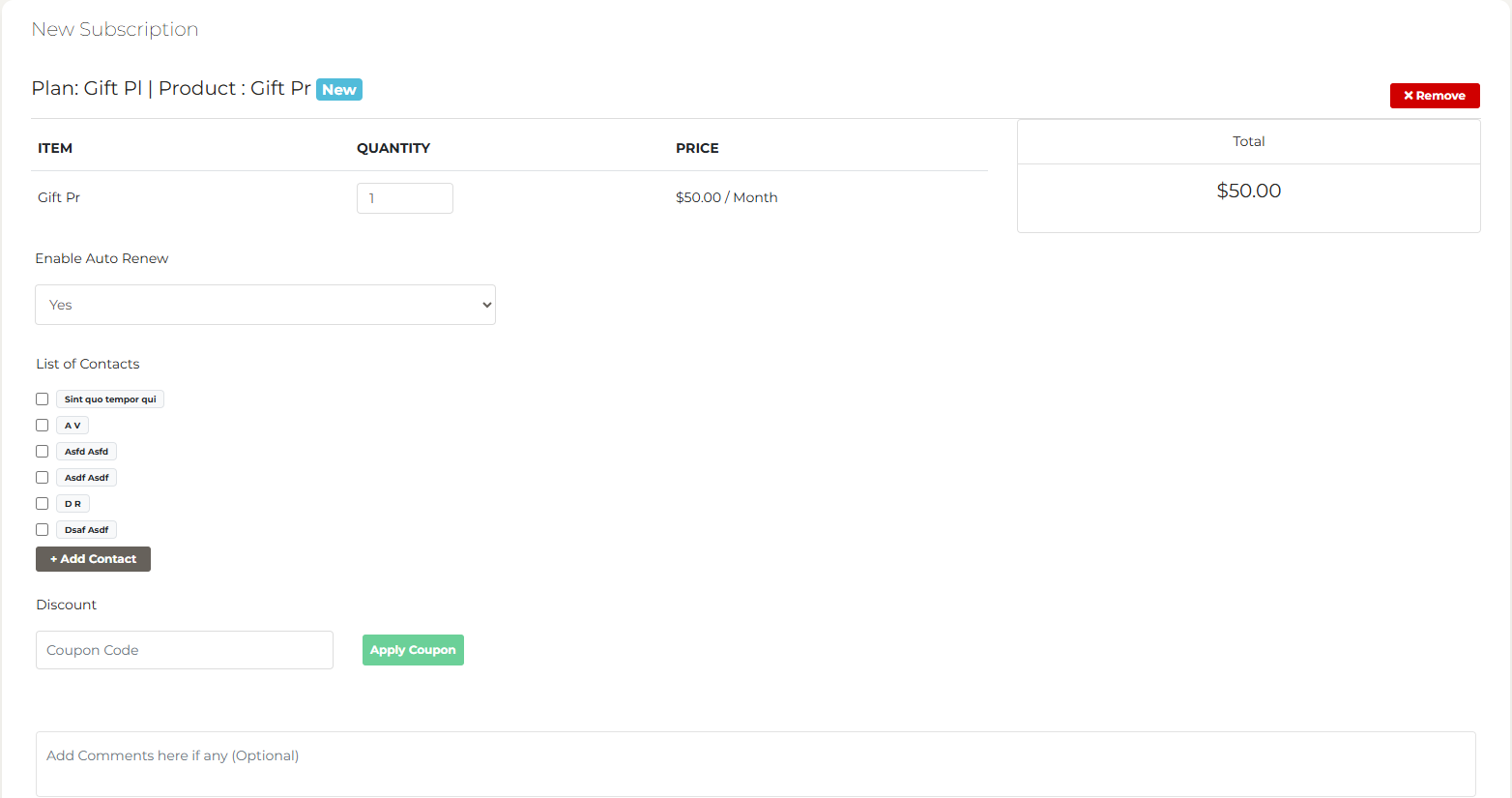Screen dimensions: 1512x798
Task: Tick the checkbox next to D R
Action: pos(42,503)
